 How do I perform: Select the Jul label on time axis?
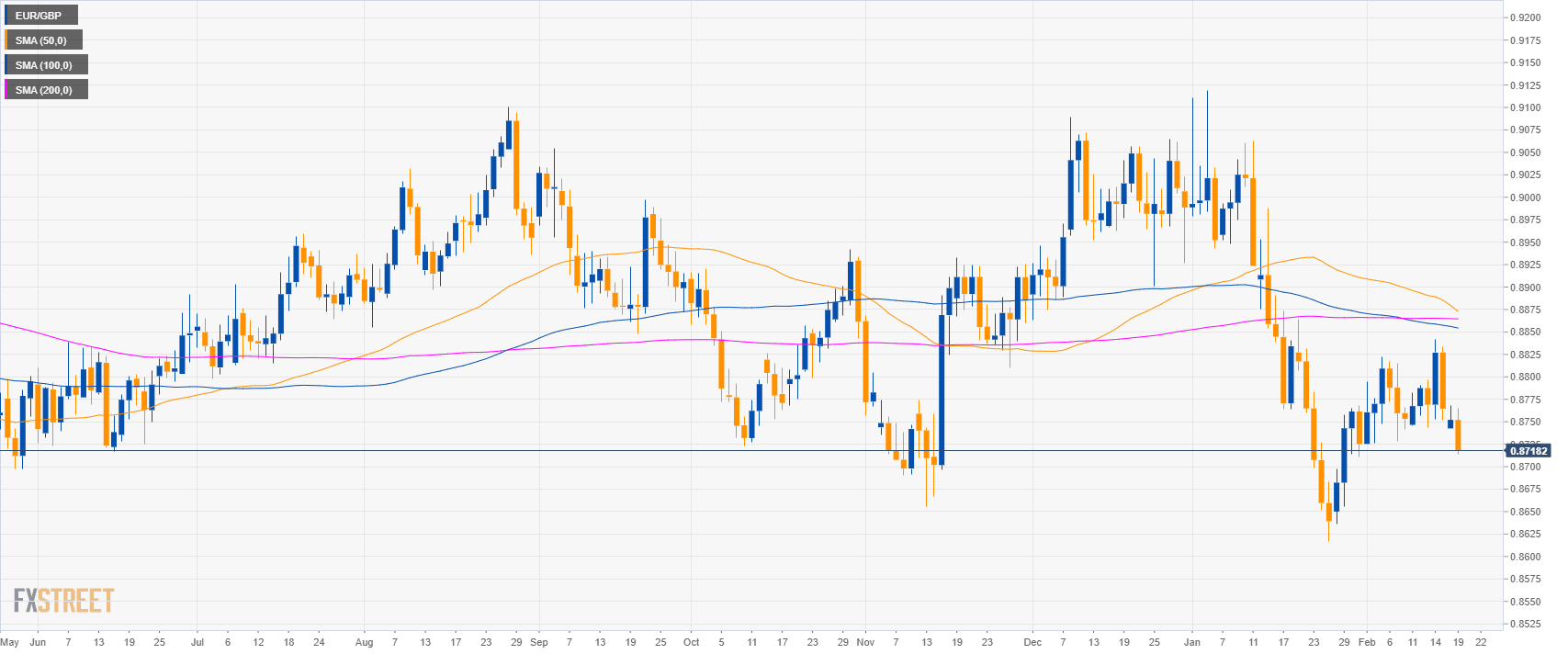[x=197, y=642]
